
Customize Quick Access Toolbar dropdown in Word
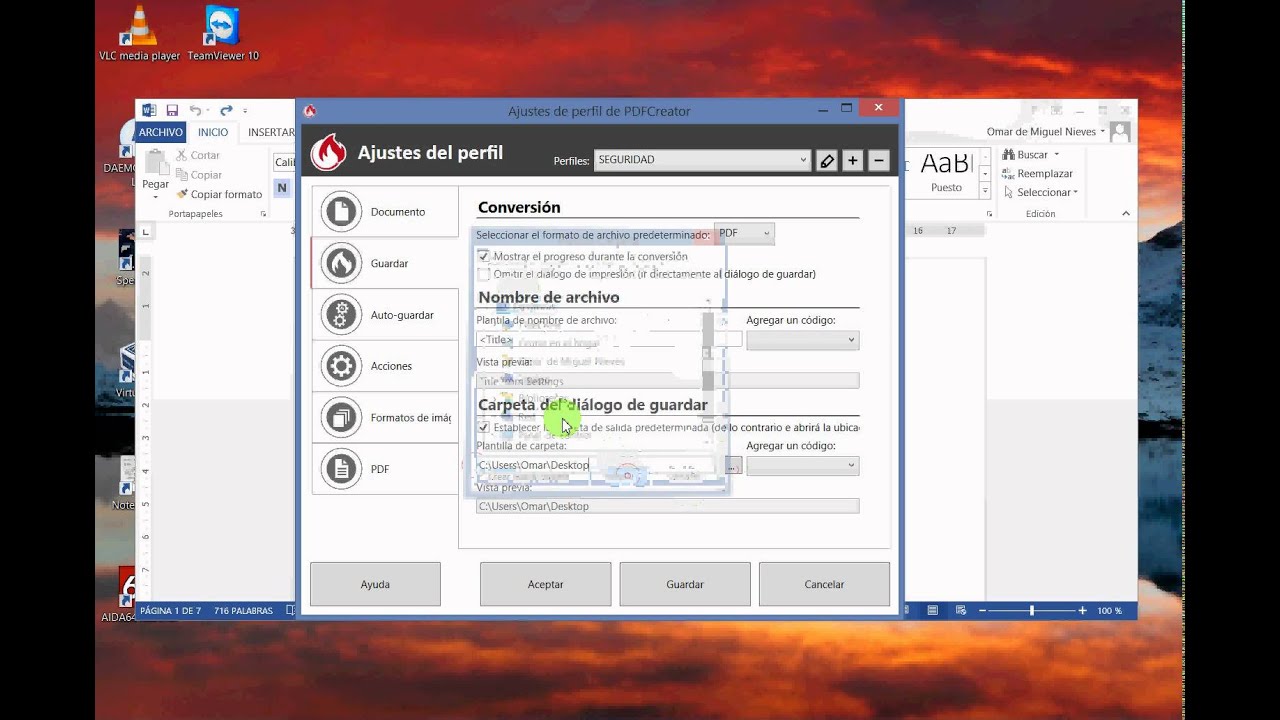(245, 111)
